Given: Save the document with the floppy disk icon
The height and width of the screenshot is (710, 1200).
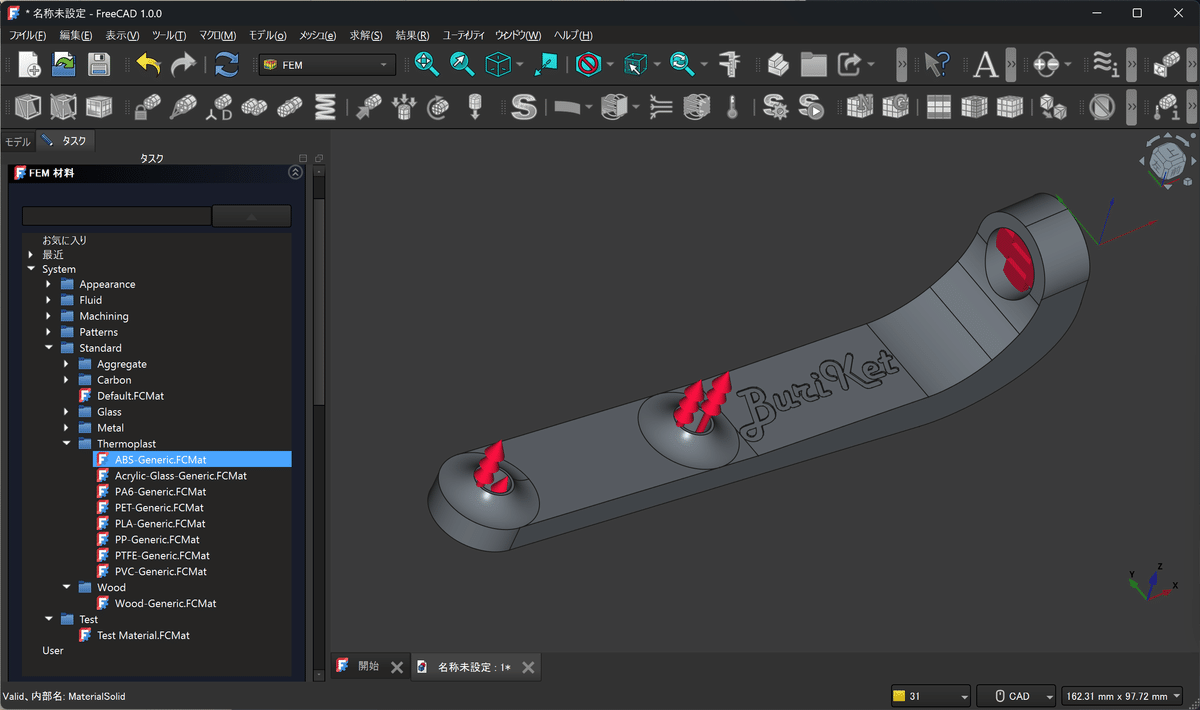Looking at the screenshot, I should pyautogui.click(x=98, y=64).
